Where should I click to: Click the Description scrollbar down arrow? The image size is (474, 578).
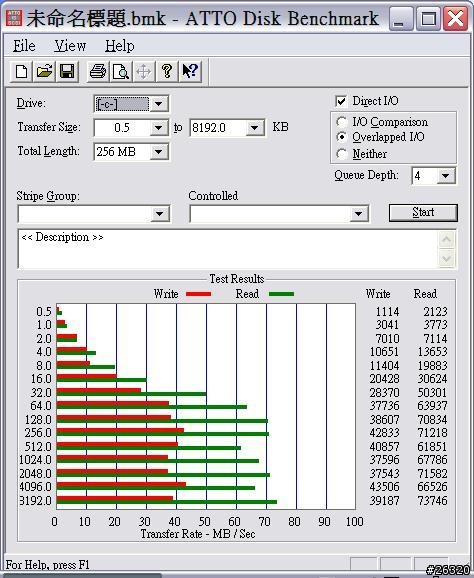pyautogui.click(x=446, y=258)
